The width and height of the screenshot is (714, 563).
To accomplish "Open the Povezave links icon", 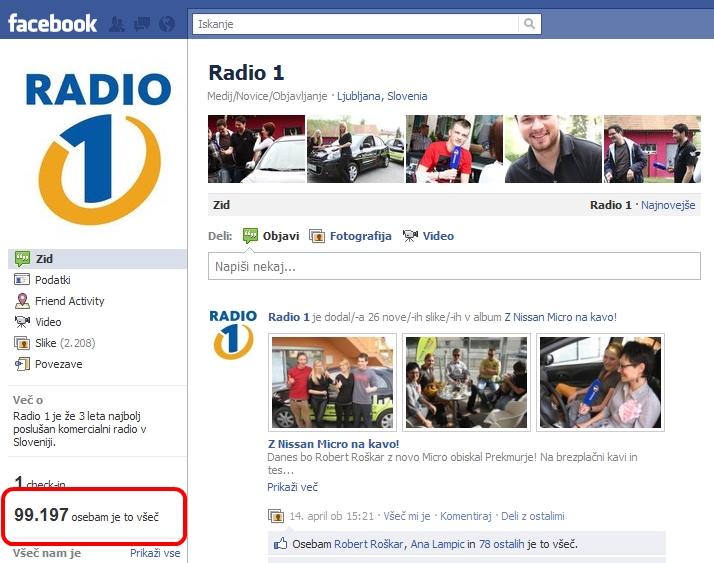I will [x=22, y=364].
